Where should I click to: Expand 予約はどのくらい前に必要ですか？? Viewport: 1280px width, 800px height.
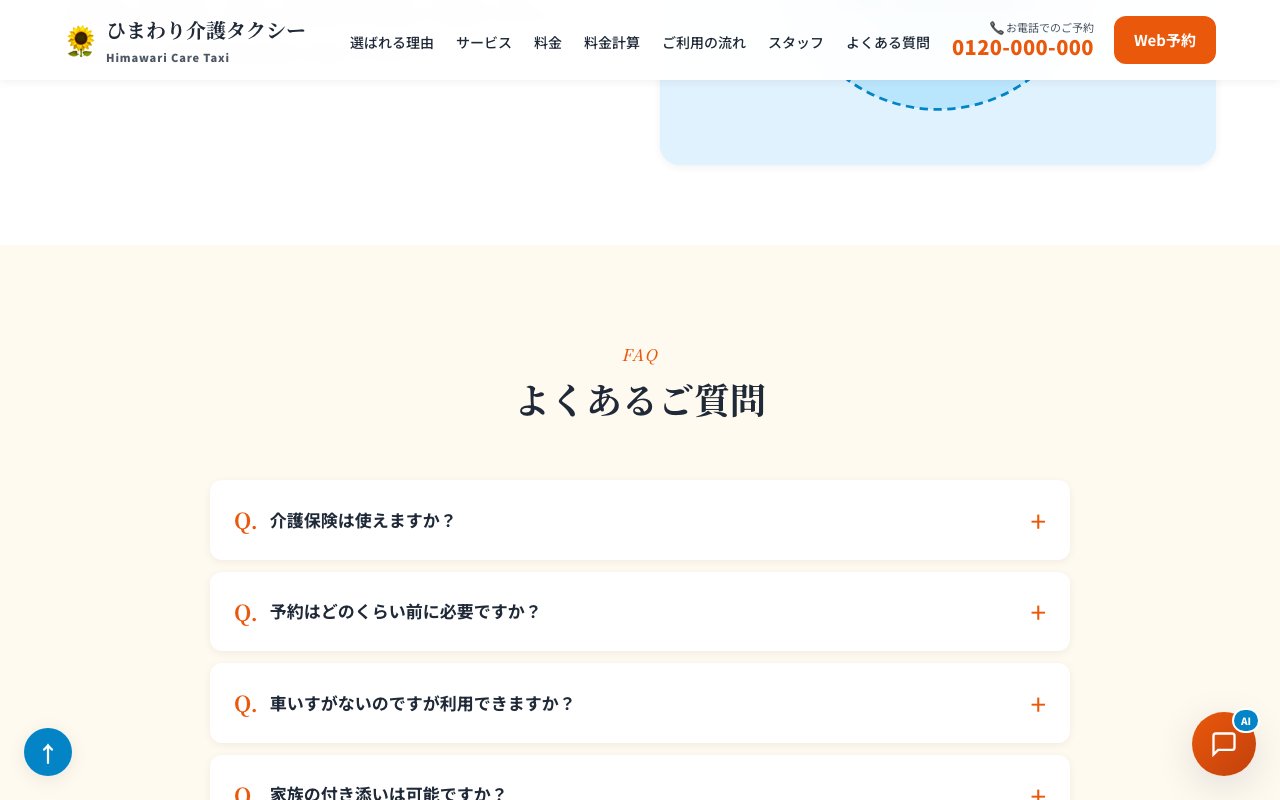(405, 612)
